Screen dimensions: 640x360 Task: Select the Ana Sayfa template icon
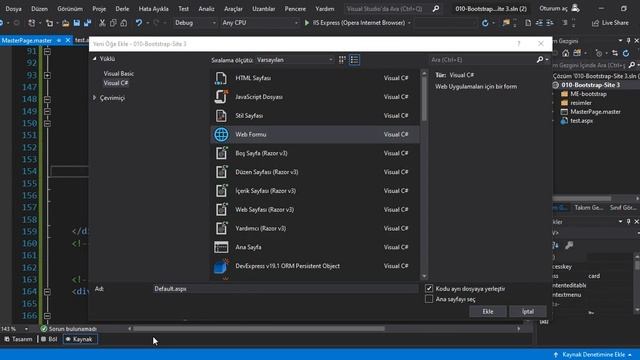(221, 247)
